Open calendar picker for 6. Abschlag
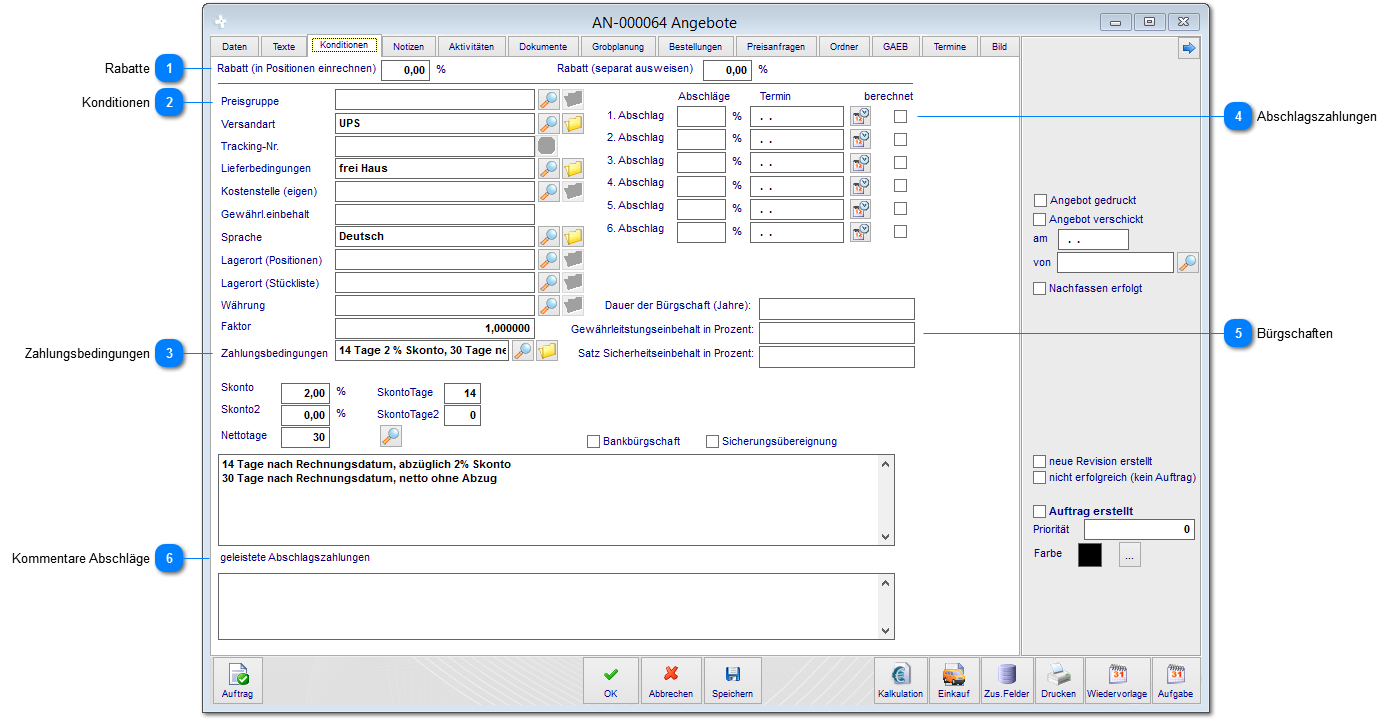Screen dimensions: 1393x721 pos(860,231)
